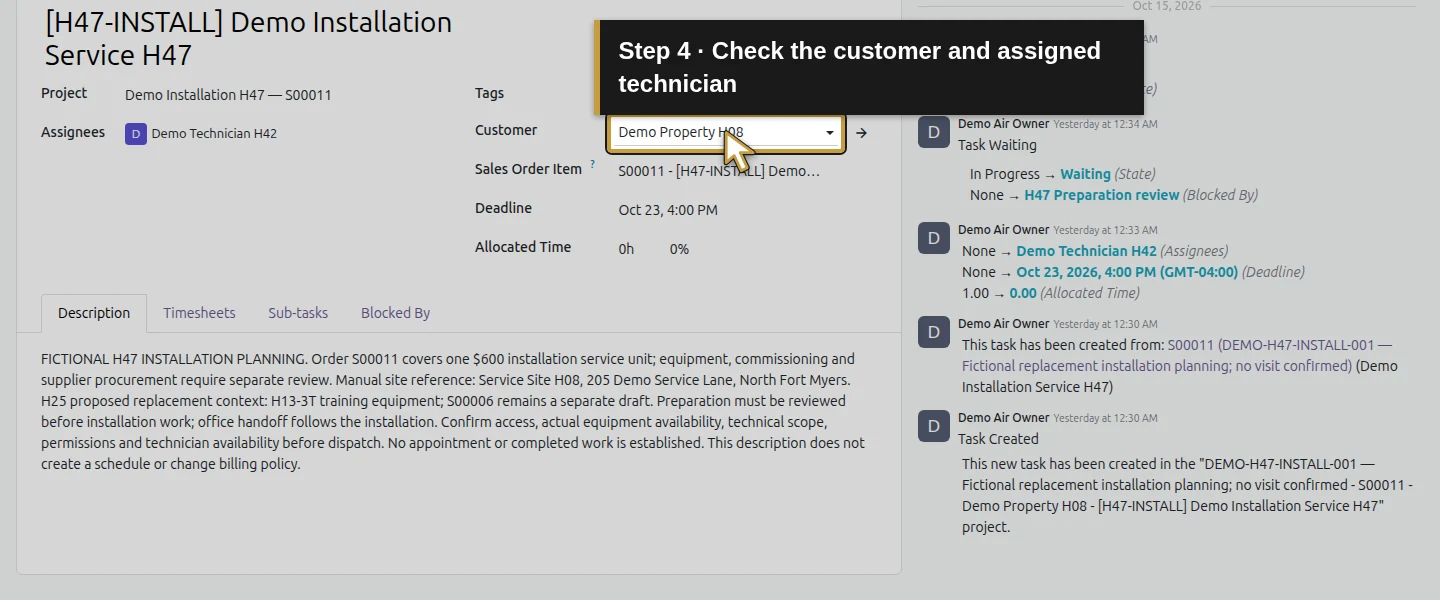Click into the task description text

[x=454, y=411]
